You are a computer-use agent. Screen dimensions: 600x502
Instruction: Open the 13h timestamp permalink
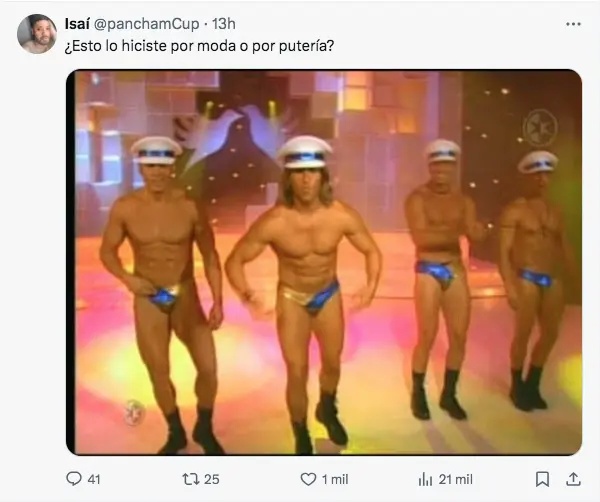[224, 24]
